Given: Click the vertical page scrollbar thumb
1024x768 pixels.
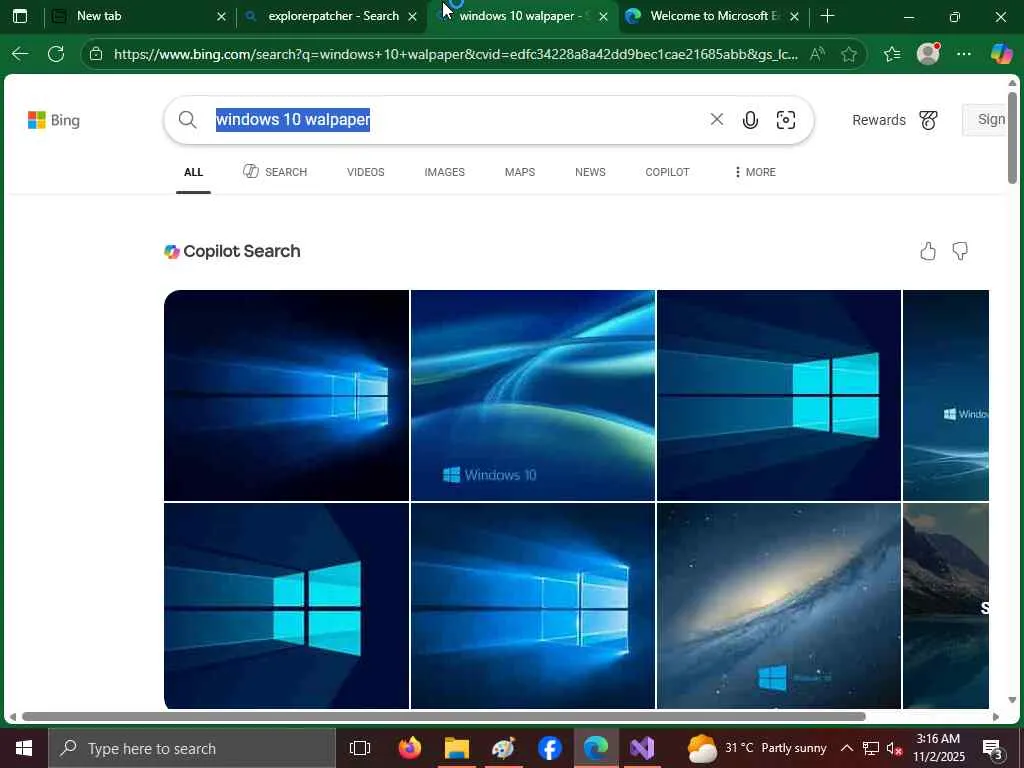Looking at the screenshot, I should pyautogui.click(x=1012, y=137).
